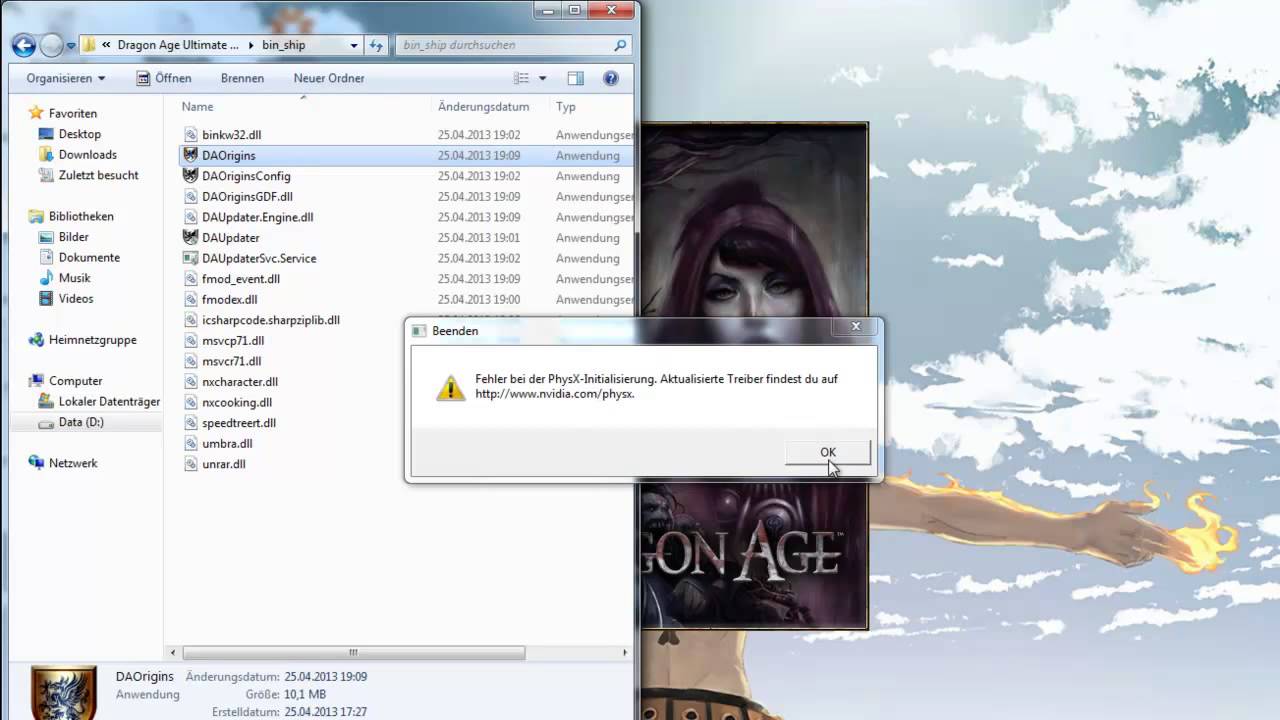Go forward with the Explorer forward arrow
This screenshot has height=720, width=1280.
pyautogui.click(x=50, y=45)
